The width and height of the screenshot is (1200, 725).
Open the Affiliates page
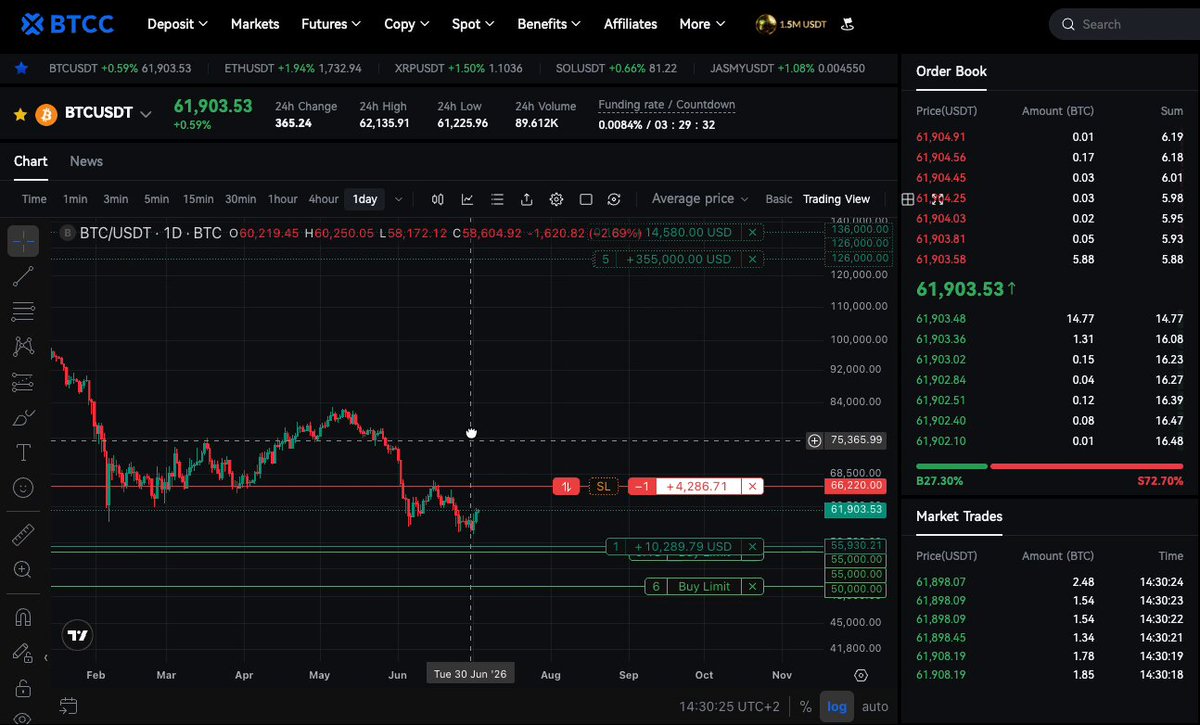(x=631, y=24)
